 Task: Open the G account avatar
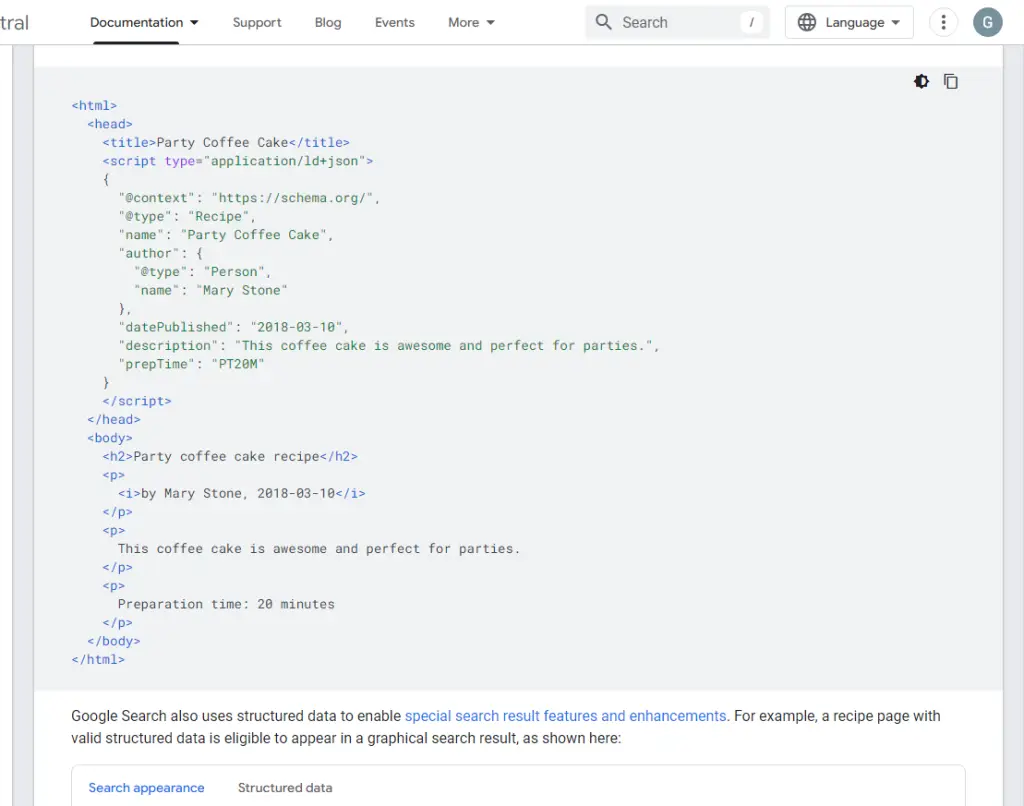click(x=987, y=22)
